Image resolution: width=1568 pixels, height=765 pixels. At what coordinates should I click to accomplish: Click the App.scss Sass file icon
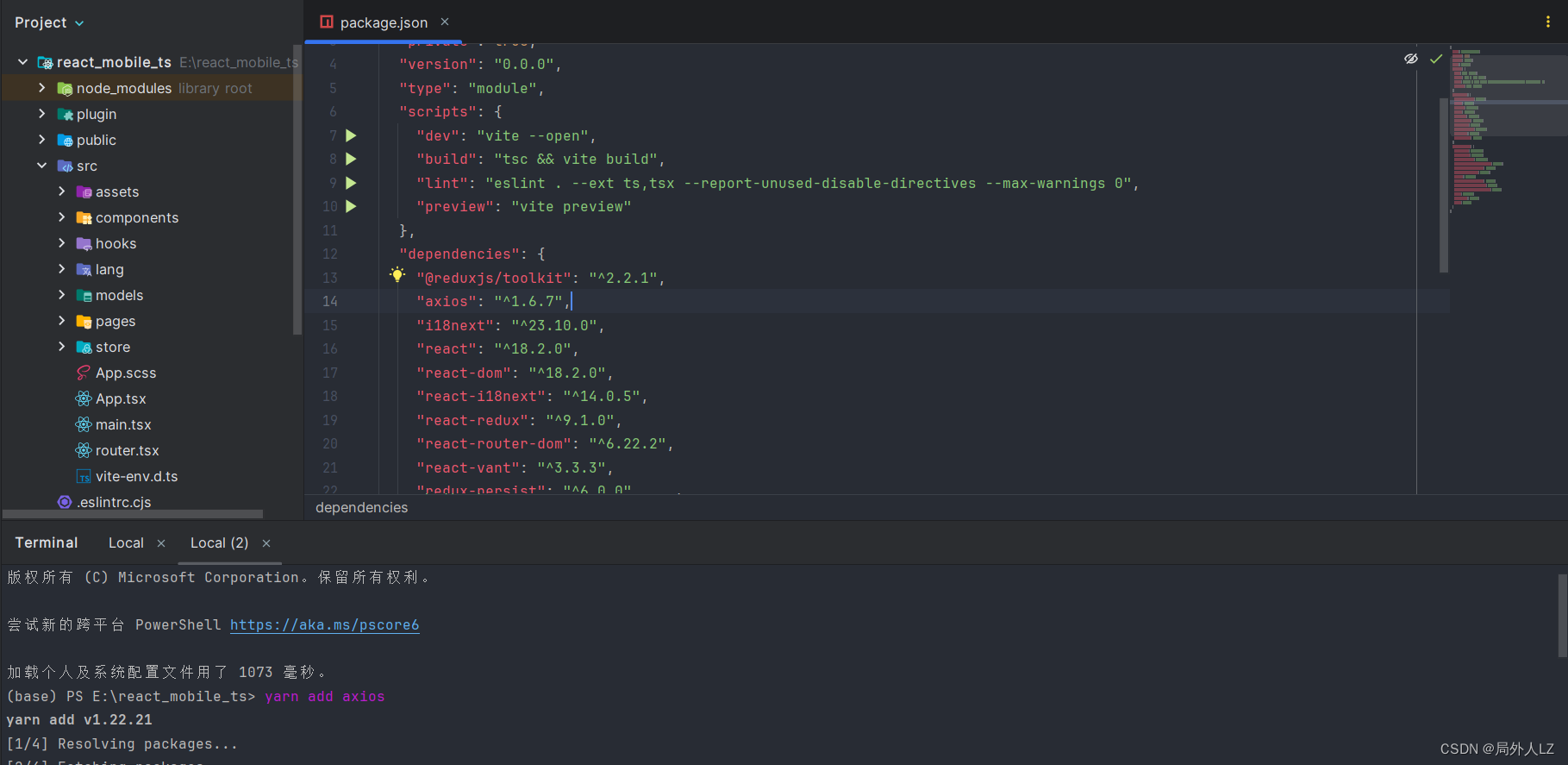tap(84, 373)
